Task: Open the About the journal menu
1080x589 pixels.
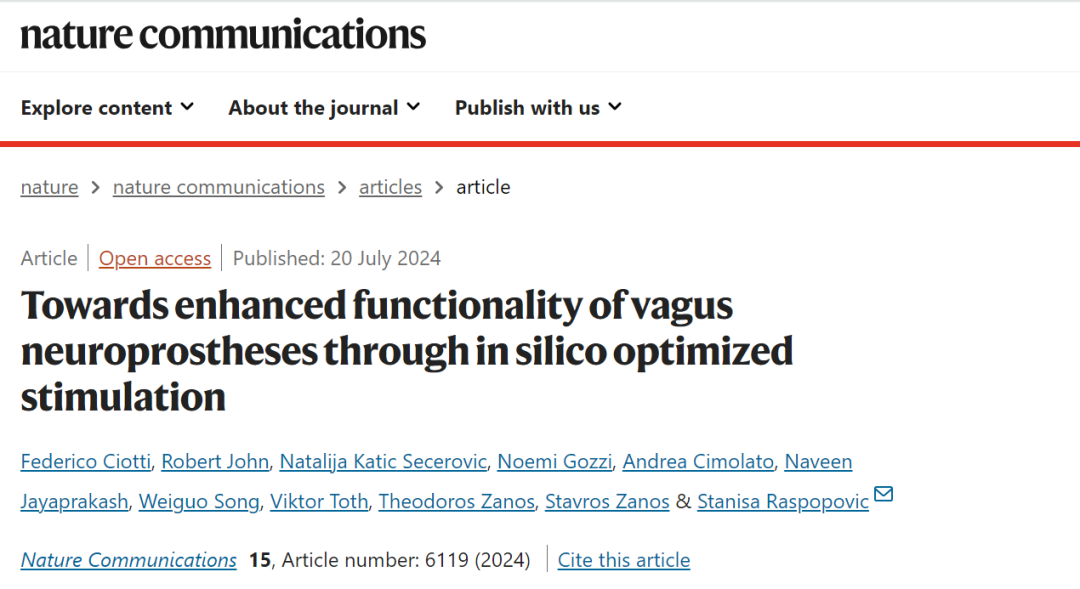Action: click(x=324, y=108)
